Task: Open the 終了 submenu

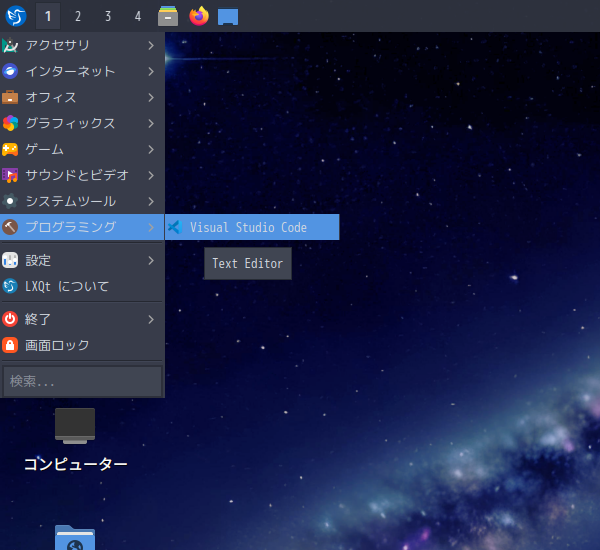Action: (82, 319)
